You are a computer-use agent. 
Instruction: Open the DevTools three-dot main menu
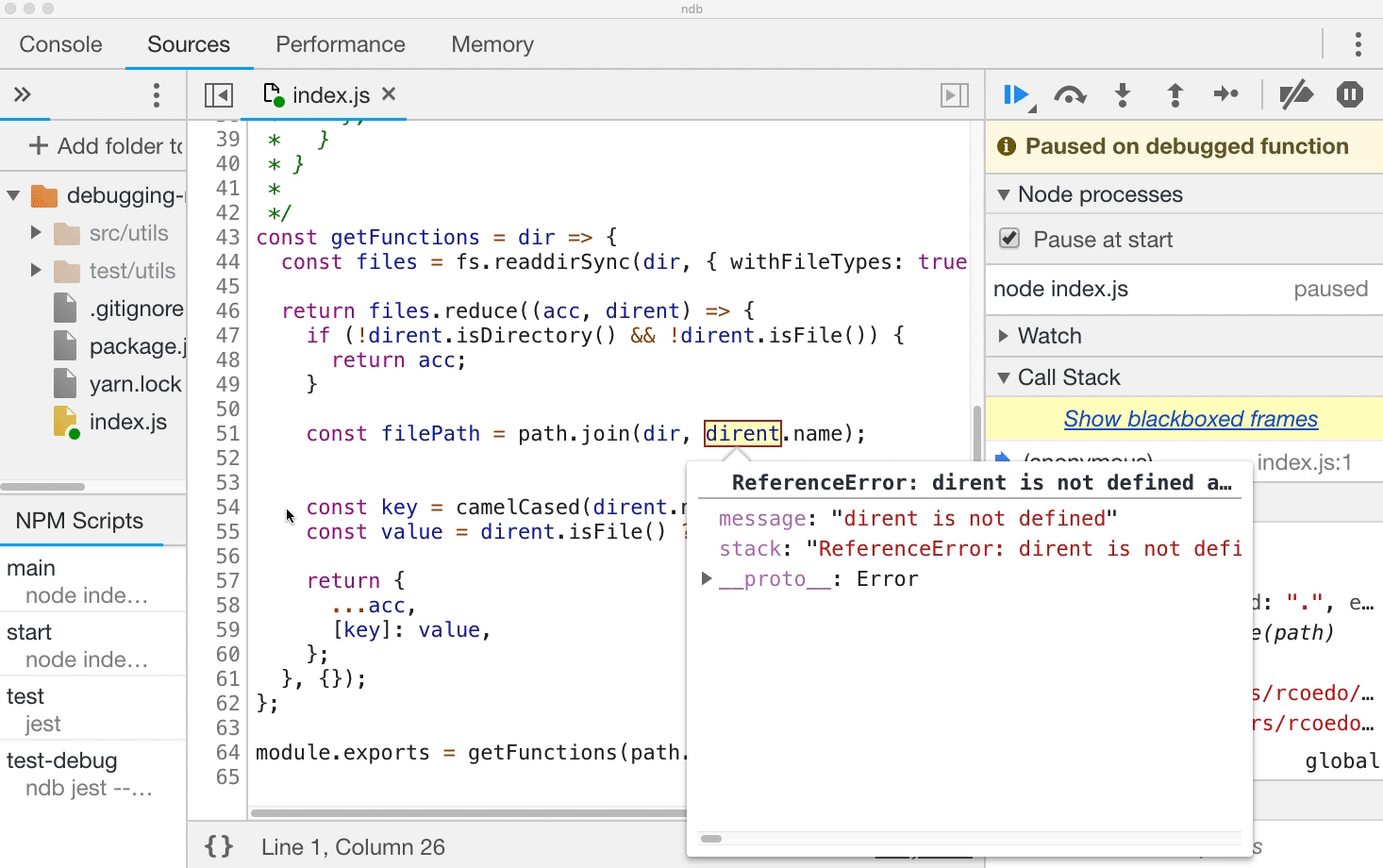pyautogui.click(x=1358, y=44)
